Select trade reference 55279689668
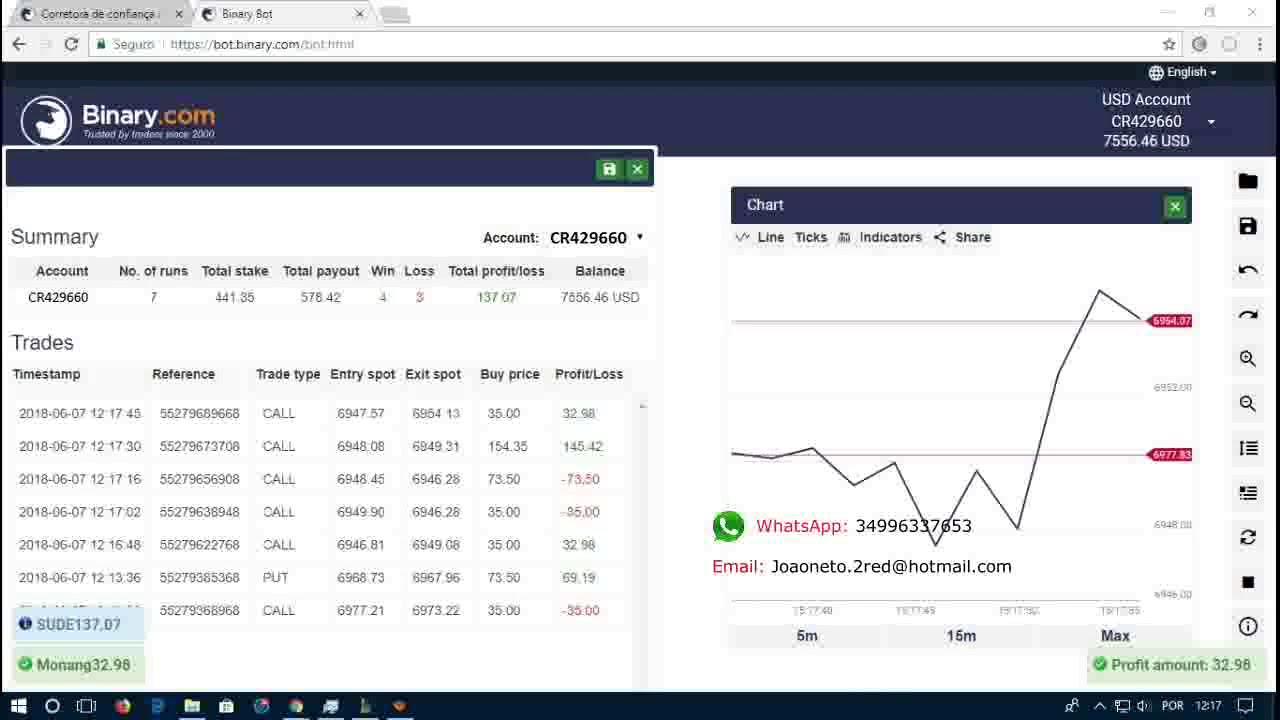Image resolution: width=1280 pixels, height=720 pixels. 200,413
